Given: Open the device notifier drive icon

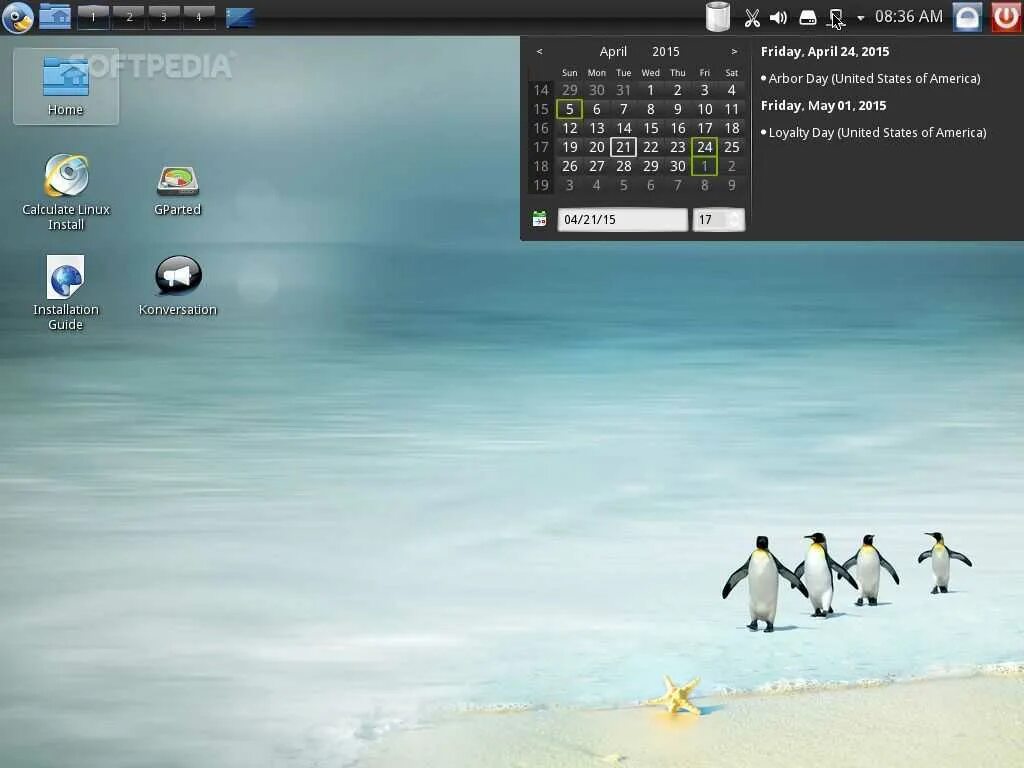Looking at the screenshot, I should point(808,18).
